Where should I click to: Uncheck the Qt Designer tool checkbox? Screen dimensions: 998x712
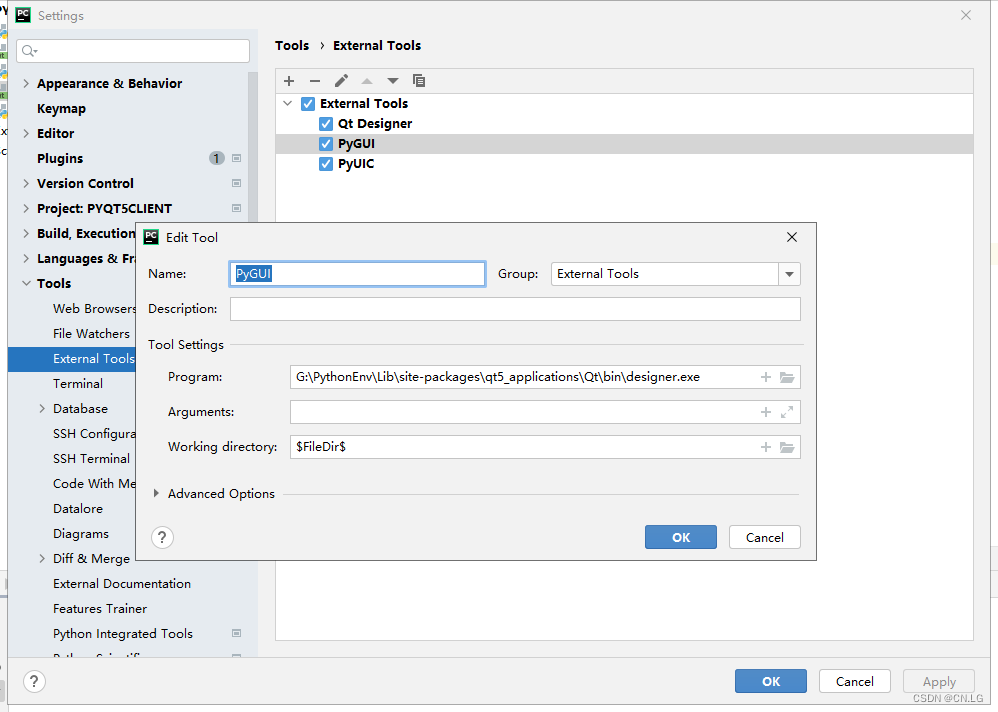(x=325, y=123)
